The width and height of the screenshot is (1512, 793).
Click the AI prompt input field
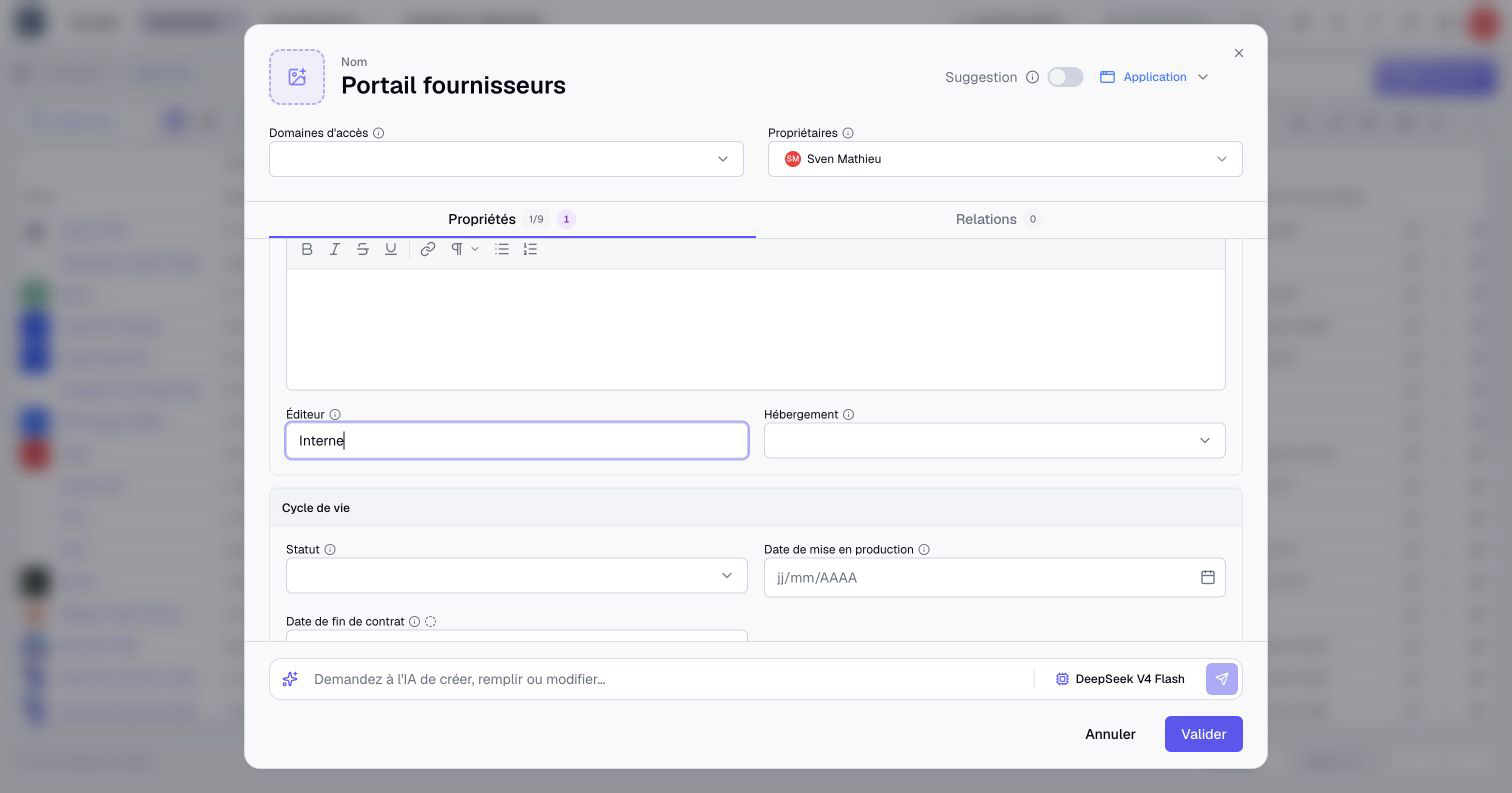pos(670,679)
